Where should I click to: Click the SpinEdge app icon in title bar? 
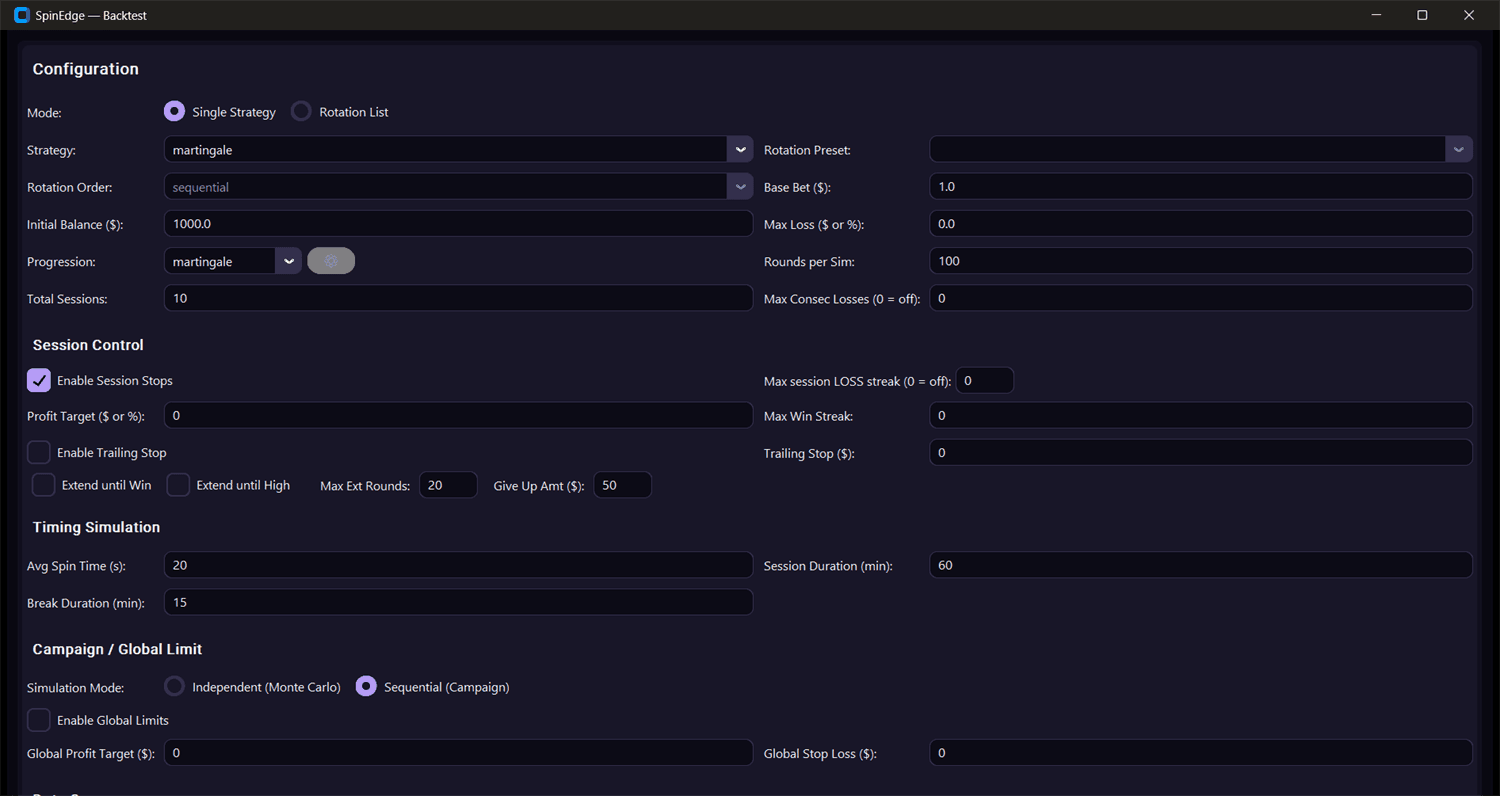[x=22, y=16]
